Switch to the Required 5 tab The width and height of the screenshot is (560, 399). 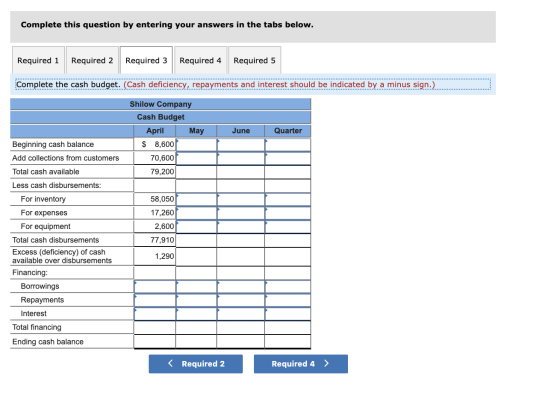click(254, 60)
